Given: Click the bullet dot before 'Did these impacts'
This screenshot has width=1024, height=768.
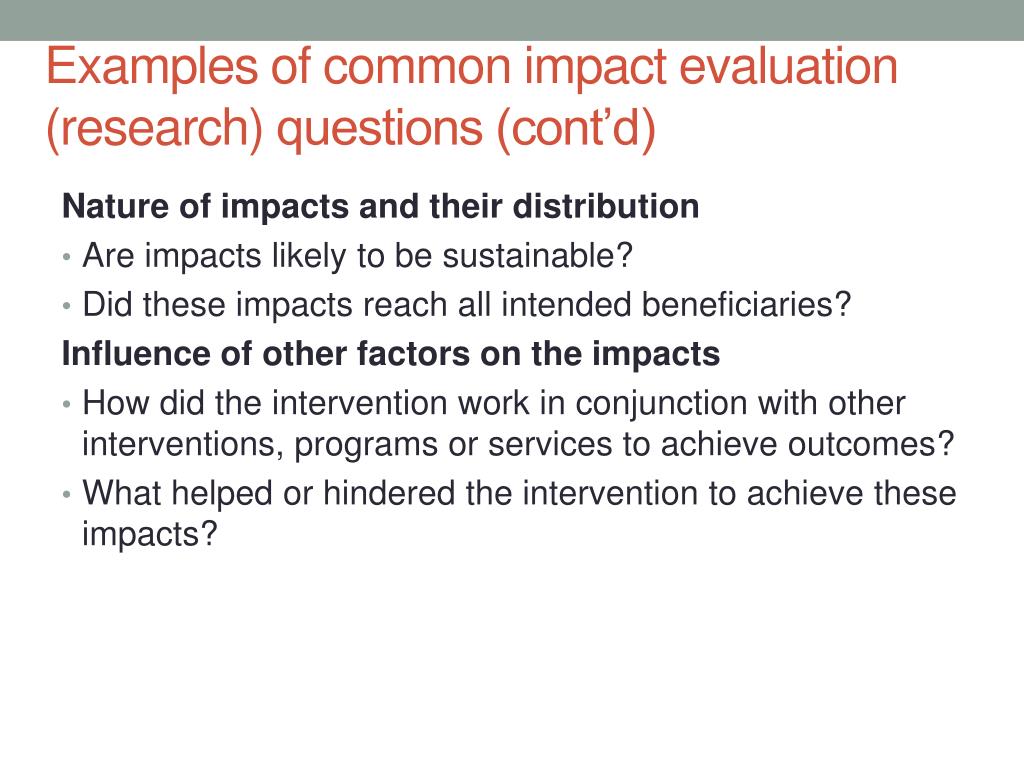Looking at the screenshot, I should click(x=67, y=306).
